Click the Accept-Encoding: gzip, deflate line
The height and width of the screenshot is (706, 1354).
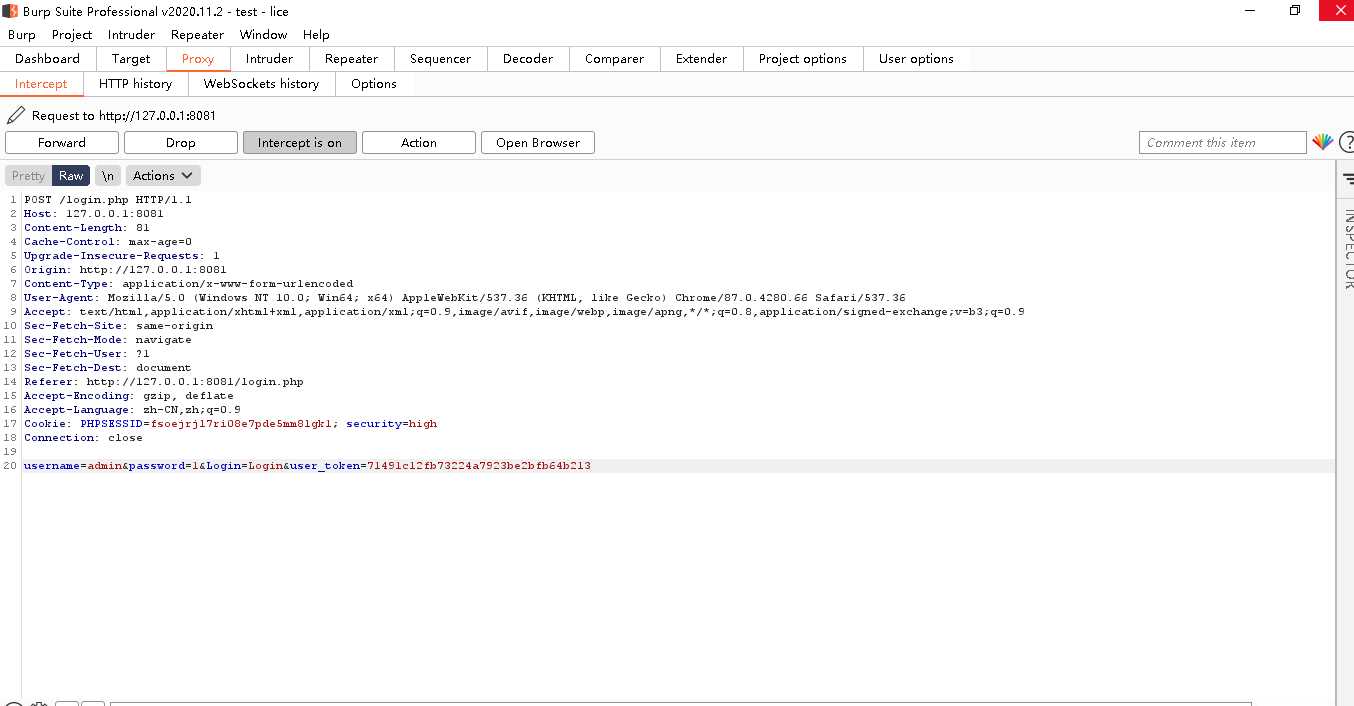coord(129,395)
